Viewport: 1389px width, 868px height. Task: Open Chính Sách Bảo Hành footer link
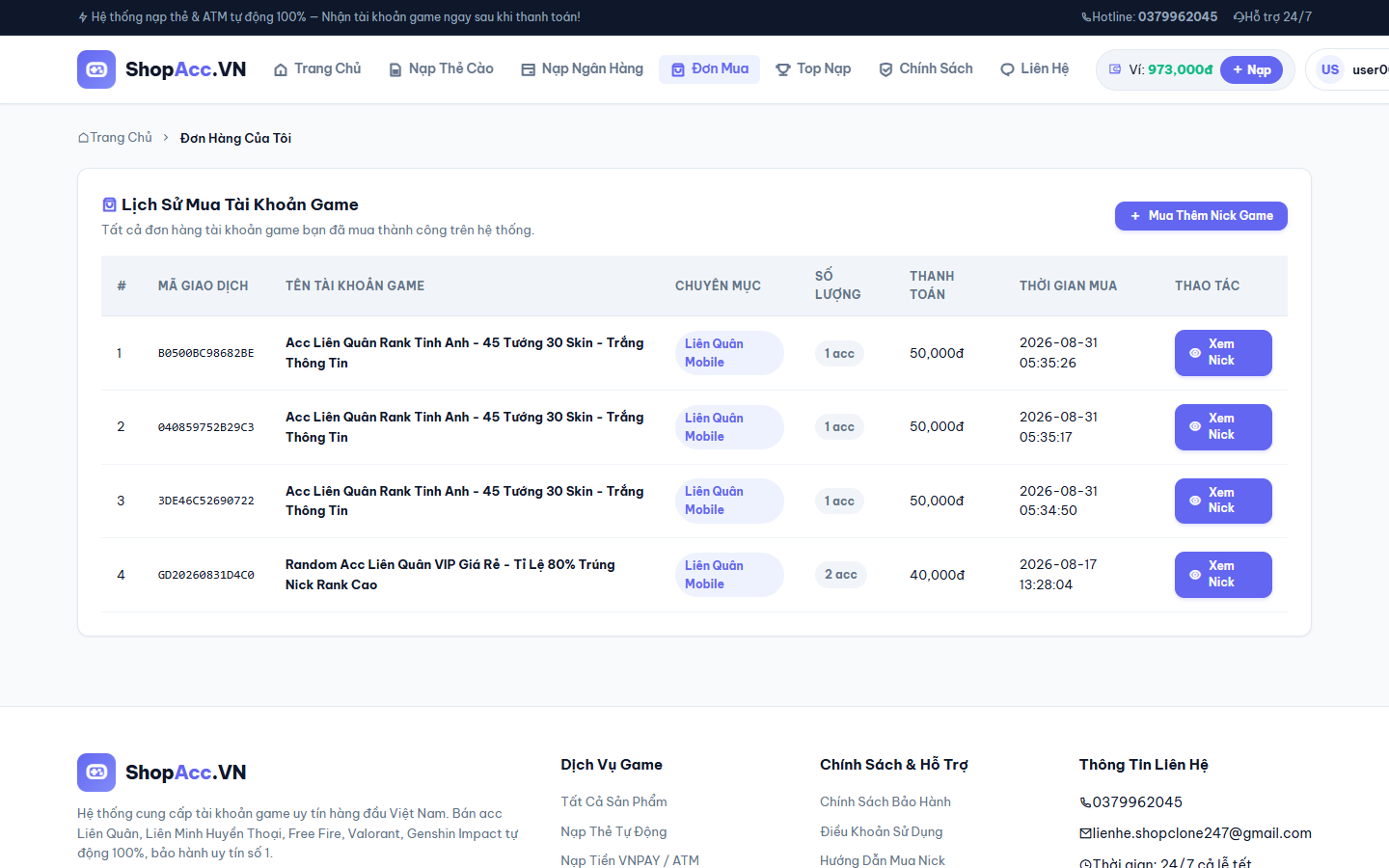[885, 801]
